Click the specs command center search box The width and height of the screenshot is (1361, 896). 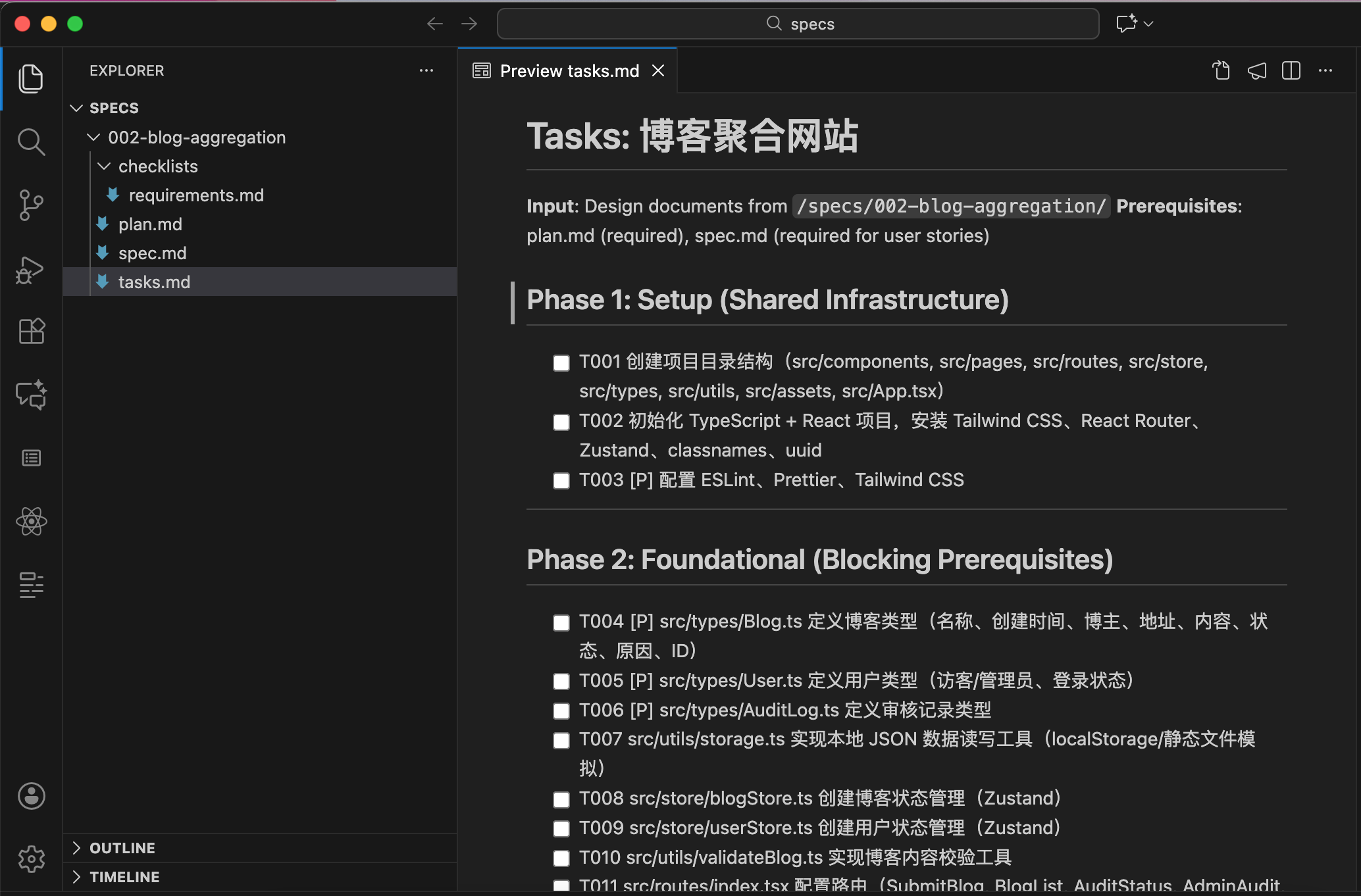[798, 24]
